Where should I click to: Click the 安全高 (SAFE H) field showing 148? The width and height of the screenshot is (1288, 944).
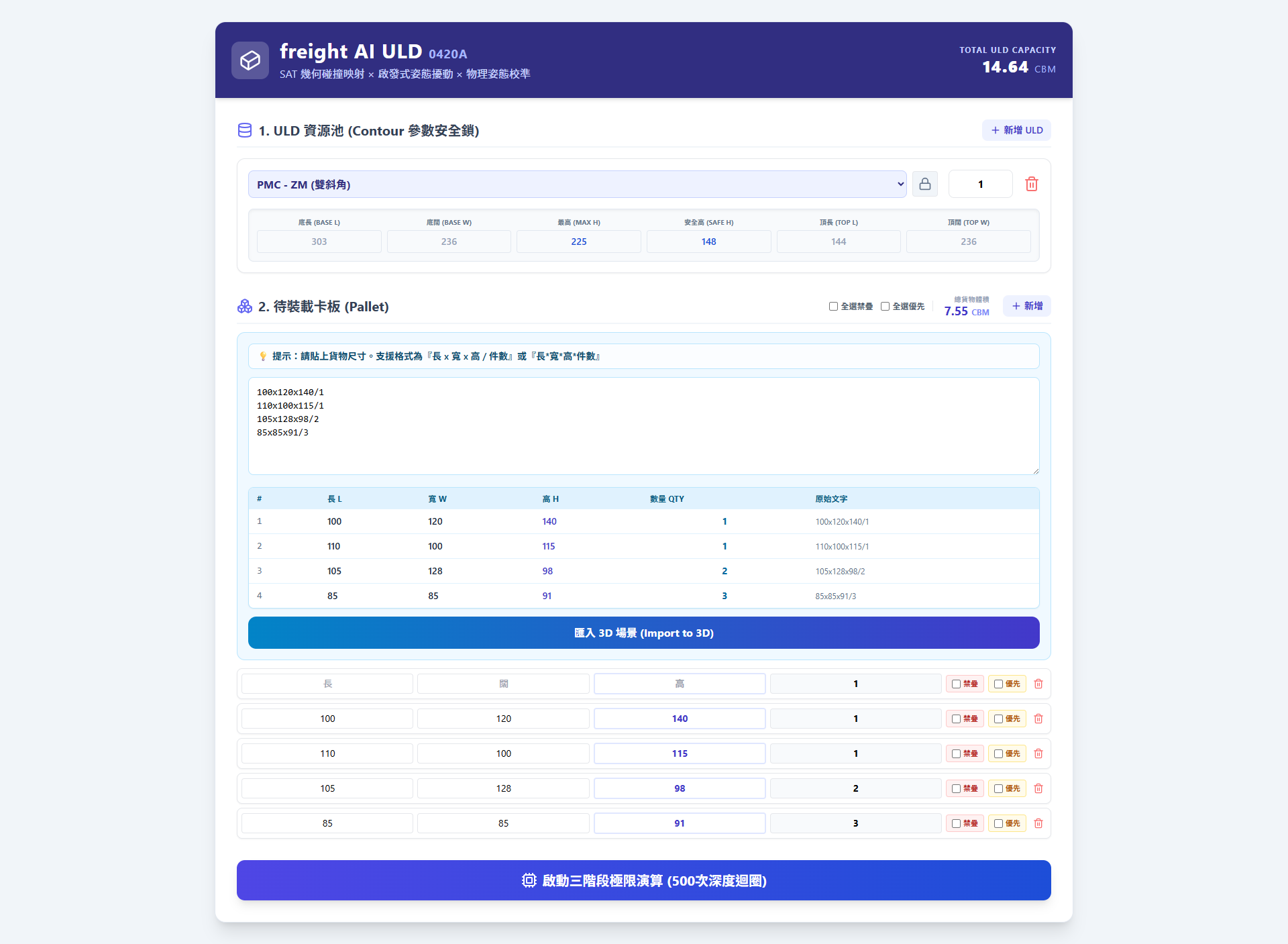(x=708, y=242)
